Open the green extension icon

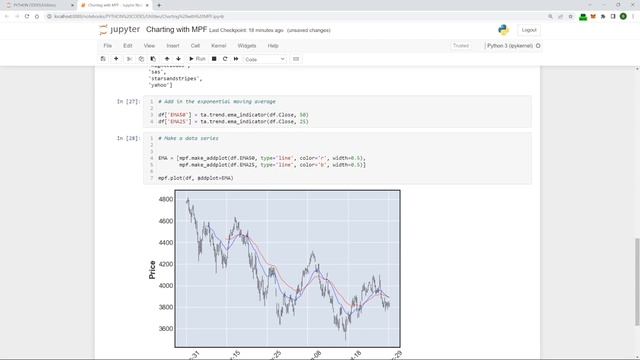(x=583, y=16)
